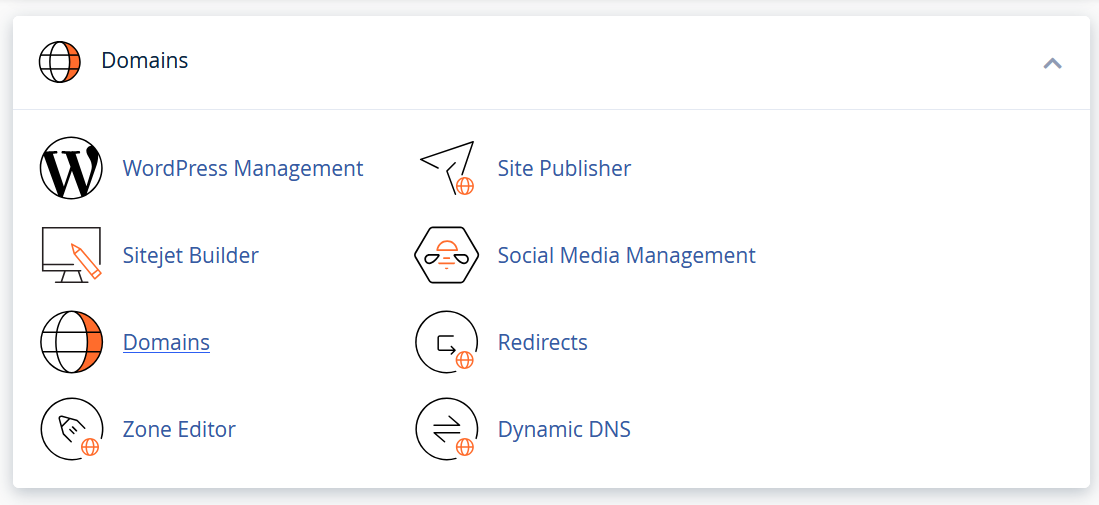
Task: Click the Sitejet Builder monitor pencil icon
Action: pyautogui.click(x=71, y=255)
